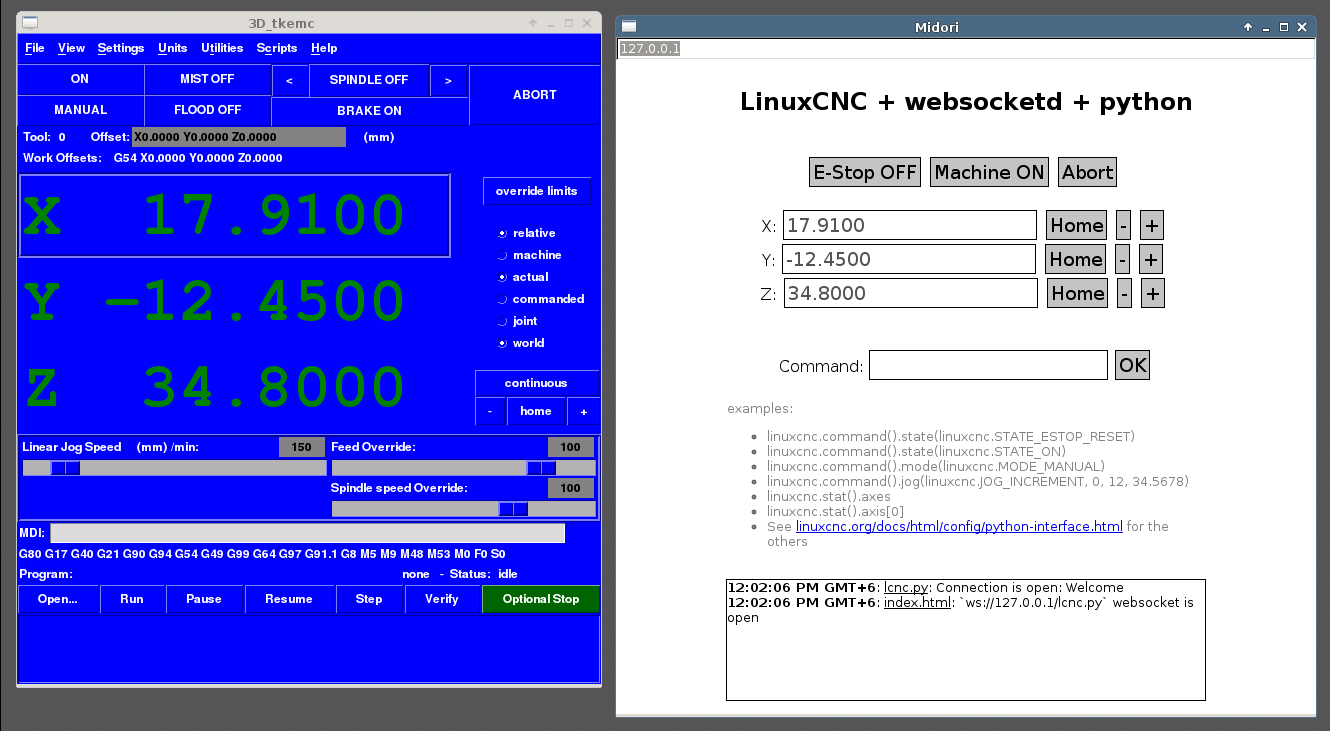Open the File menu in 3D_tkemc

pos(34,48)
